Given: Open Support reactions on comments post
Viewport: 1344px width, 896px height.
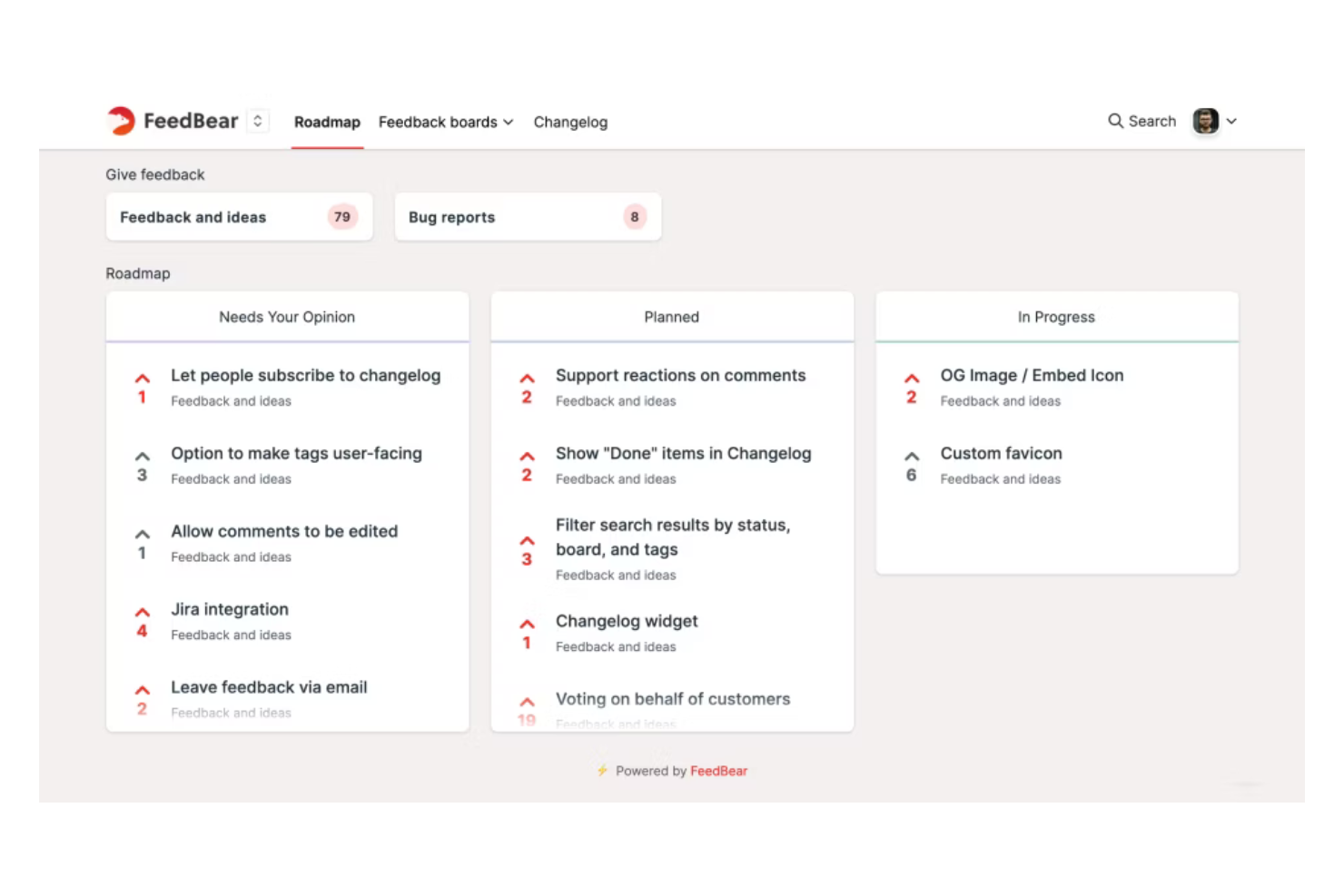Looking at the screenshot, I should tap(680, 375).
